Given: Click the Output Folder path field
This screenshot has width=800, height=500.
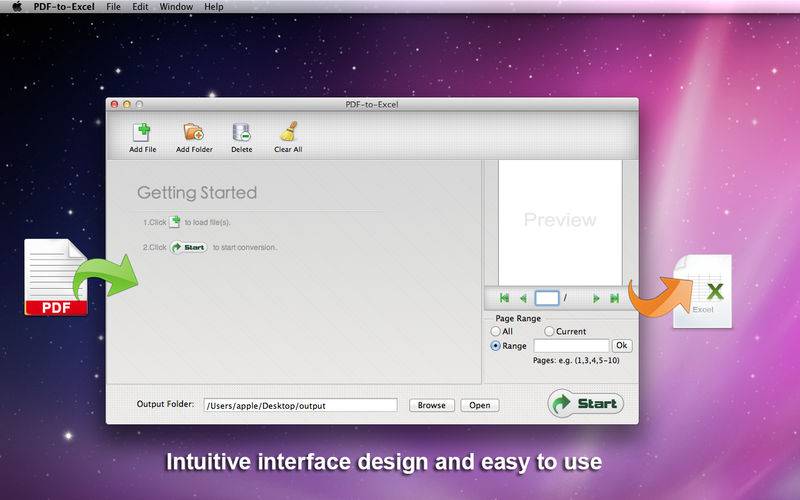Looking at the screenshot, I should coord(300,405).
